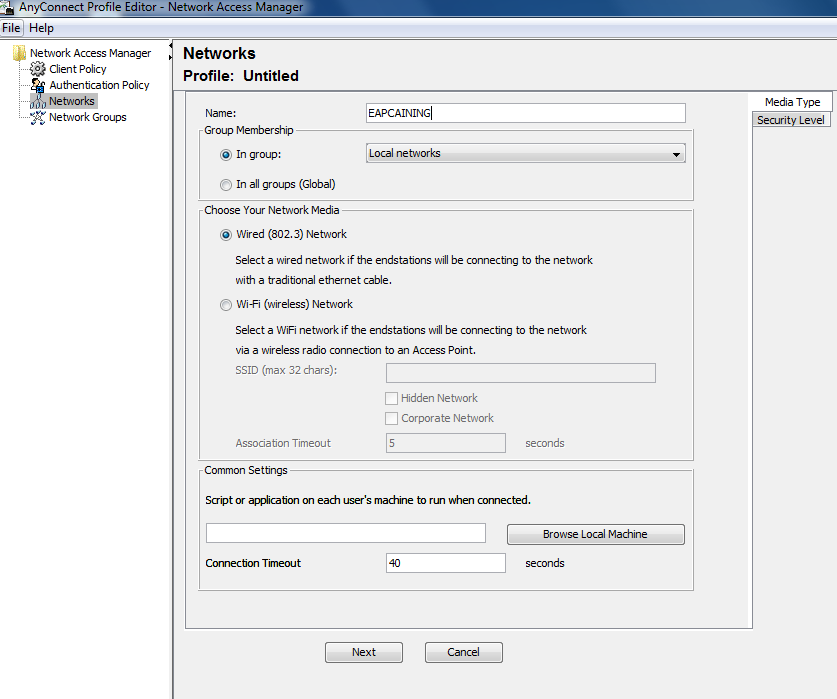Click the "Networks" page heading
This screenshot has height=699, width=837.
point(219,53)
